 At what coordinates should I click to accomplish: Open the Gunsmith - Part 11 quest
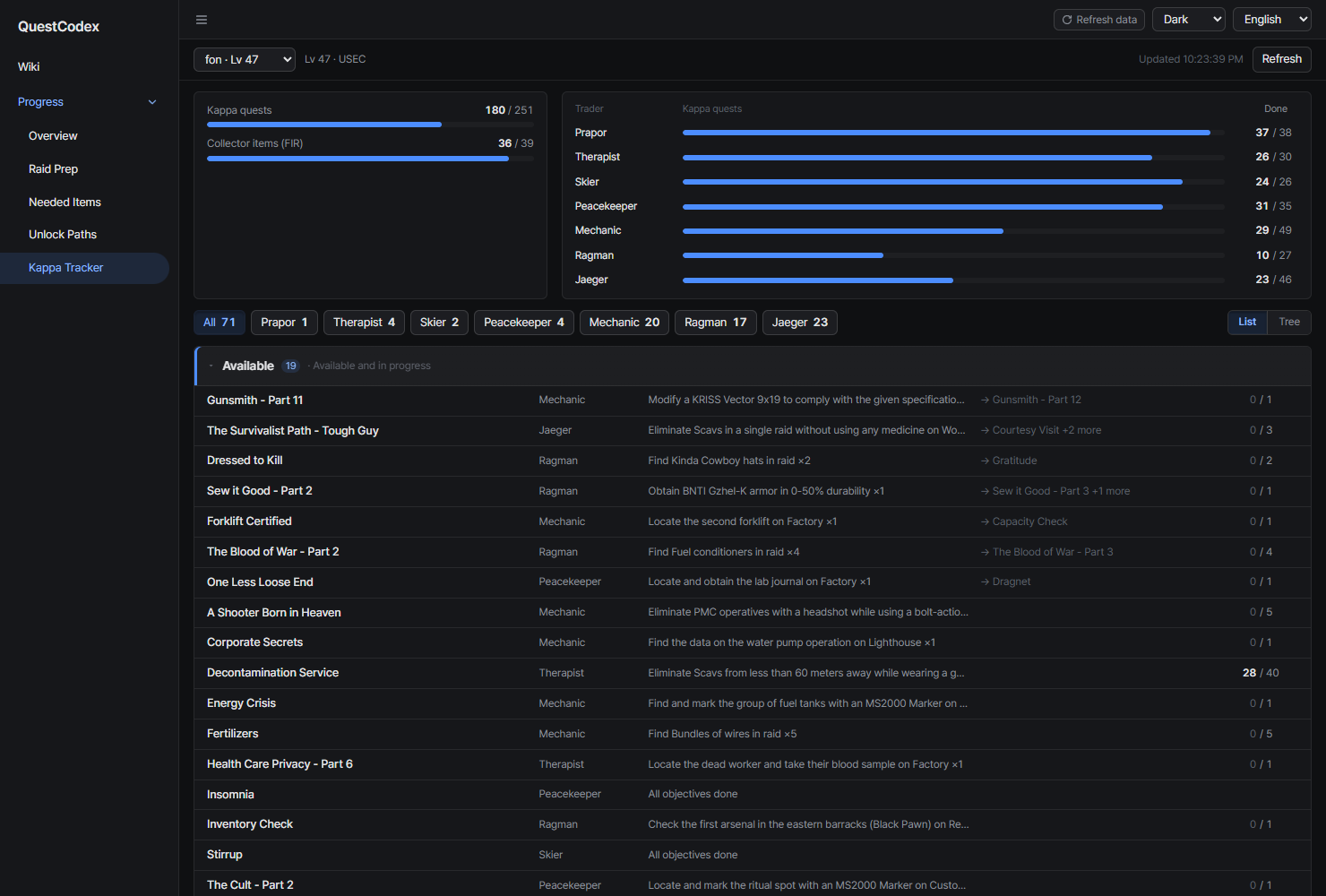tap(254, 401)
